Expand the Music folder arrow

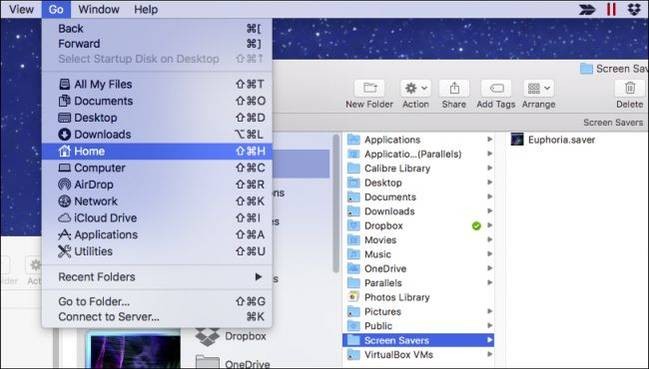point(490,254)
